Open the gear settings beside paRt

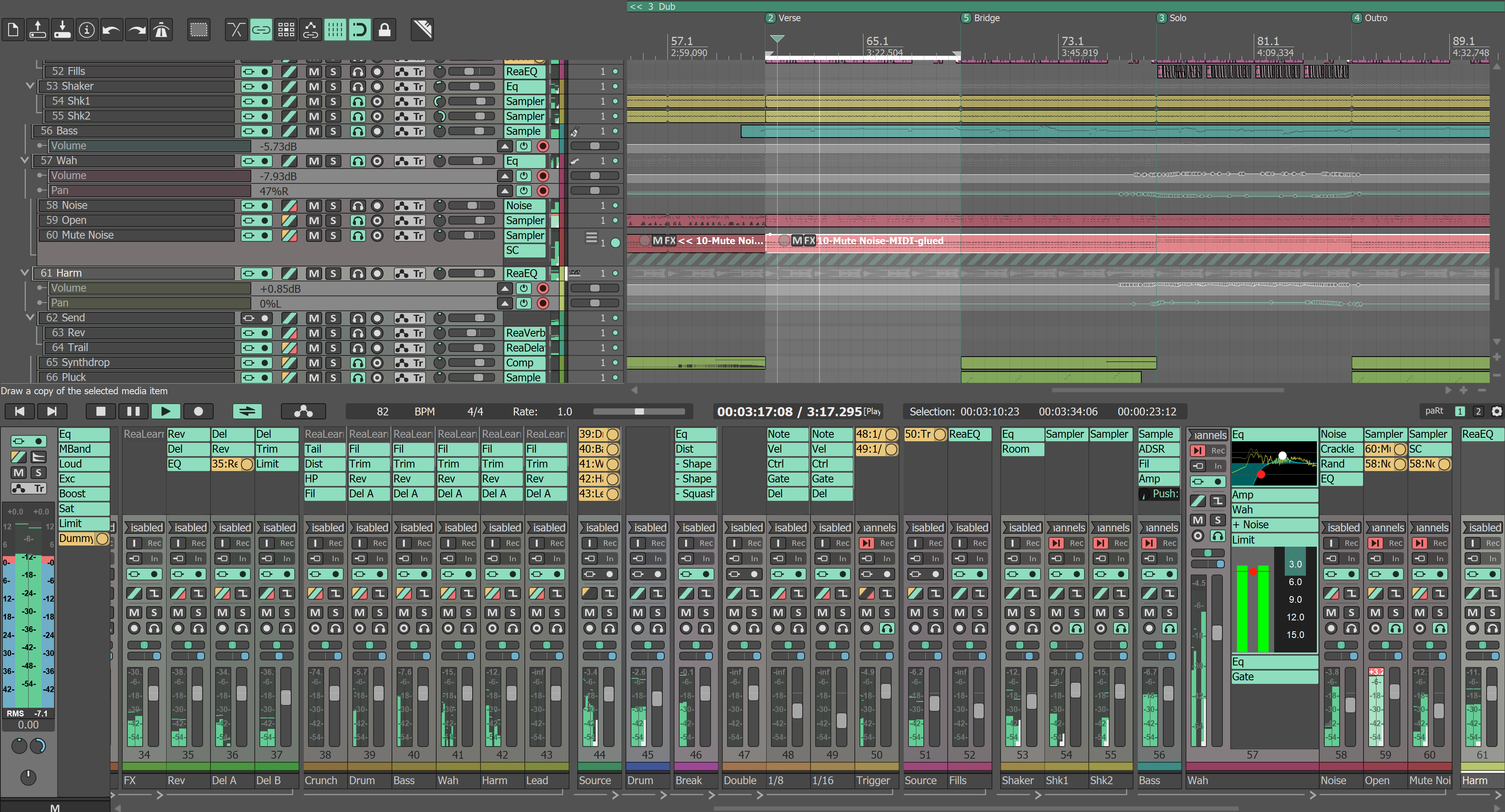(1496, 411)
